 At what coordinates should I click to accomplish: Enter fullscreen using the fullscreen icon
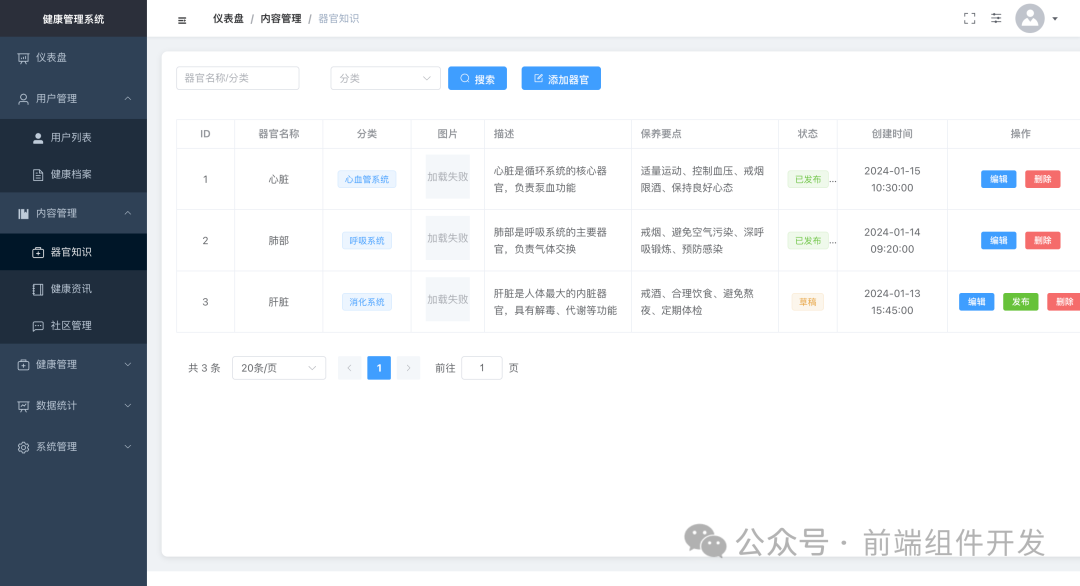(x=968, y=17)
